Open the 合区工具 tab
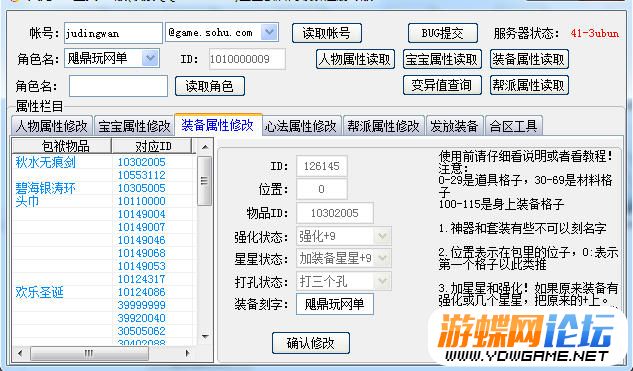This screenshot has height=371, width=633. coord(514,126)
